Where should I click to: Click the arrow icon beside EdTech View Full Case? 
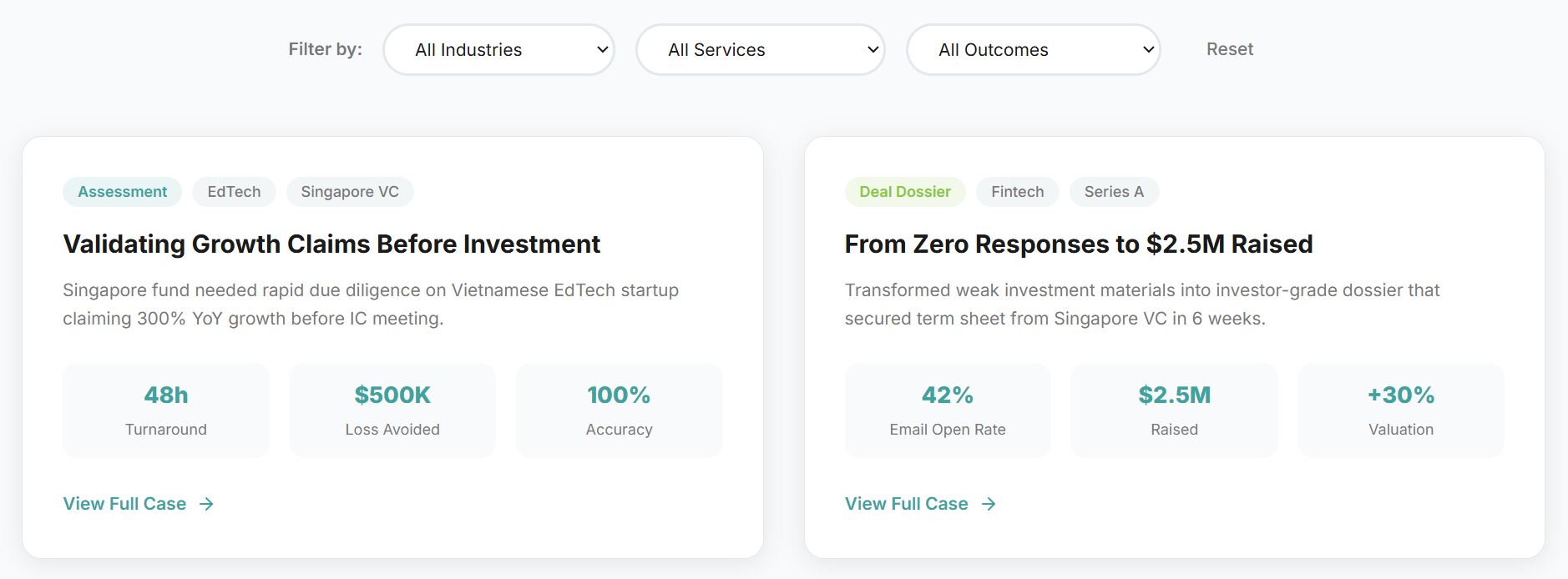(x=207, y=504)
